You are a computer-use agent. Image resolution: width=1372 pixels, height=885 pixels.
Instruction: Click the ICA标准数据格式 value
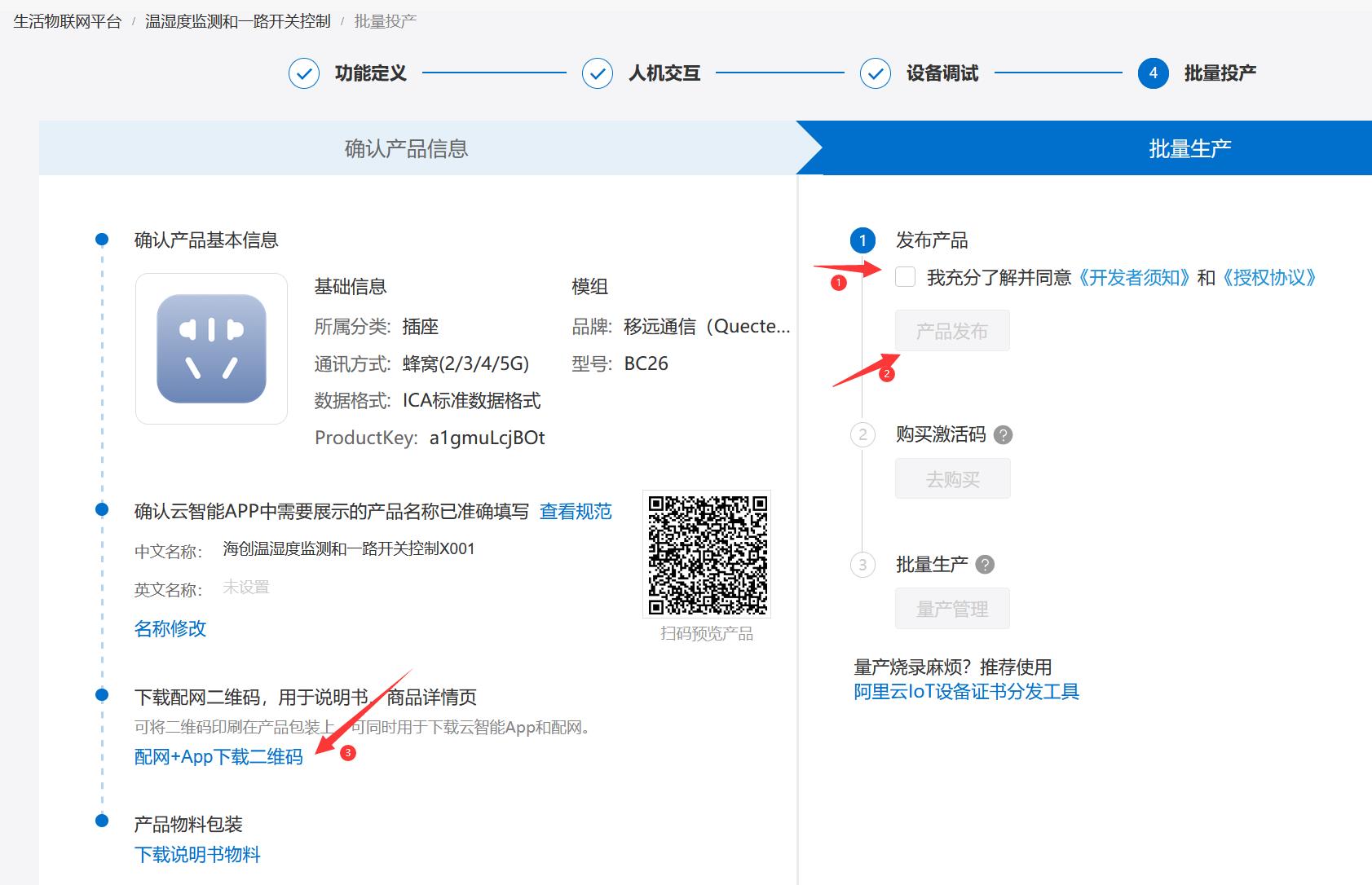click(472, 401)
